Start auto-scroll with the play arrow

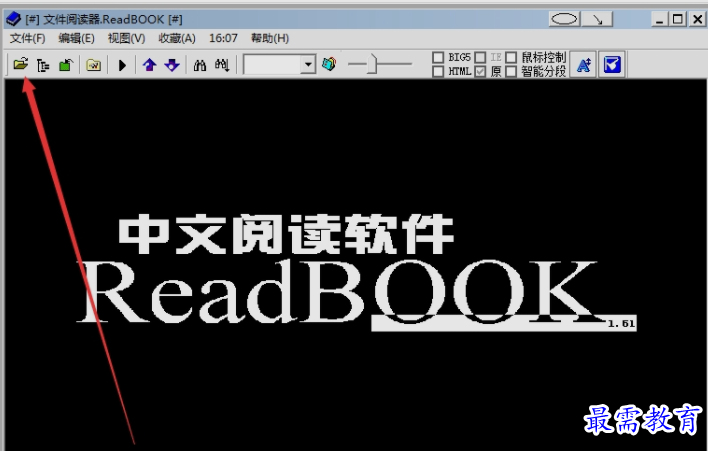pyautogui.click(x=122, y=65)
